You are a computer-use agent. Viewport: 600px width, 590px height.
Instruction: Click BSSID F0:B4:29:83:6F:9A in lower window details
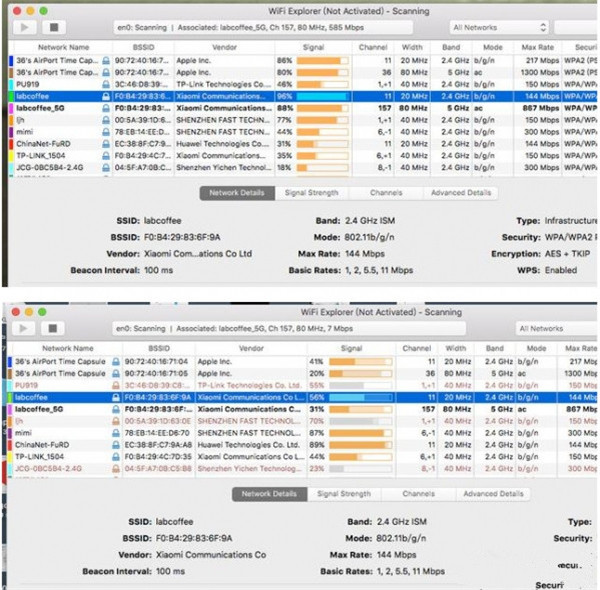(194, 538)
